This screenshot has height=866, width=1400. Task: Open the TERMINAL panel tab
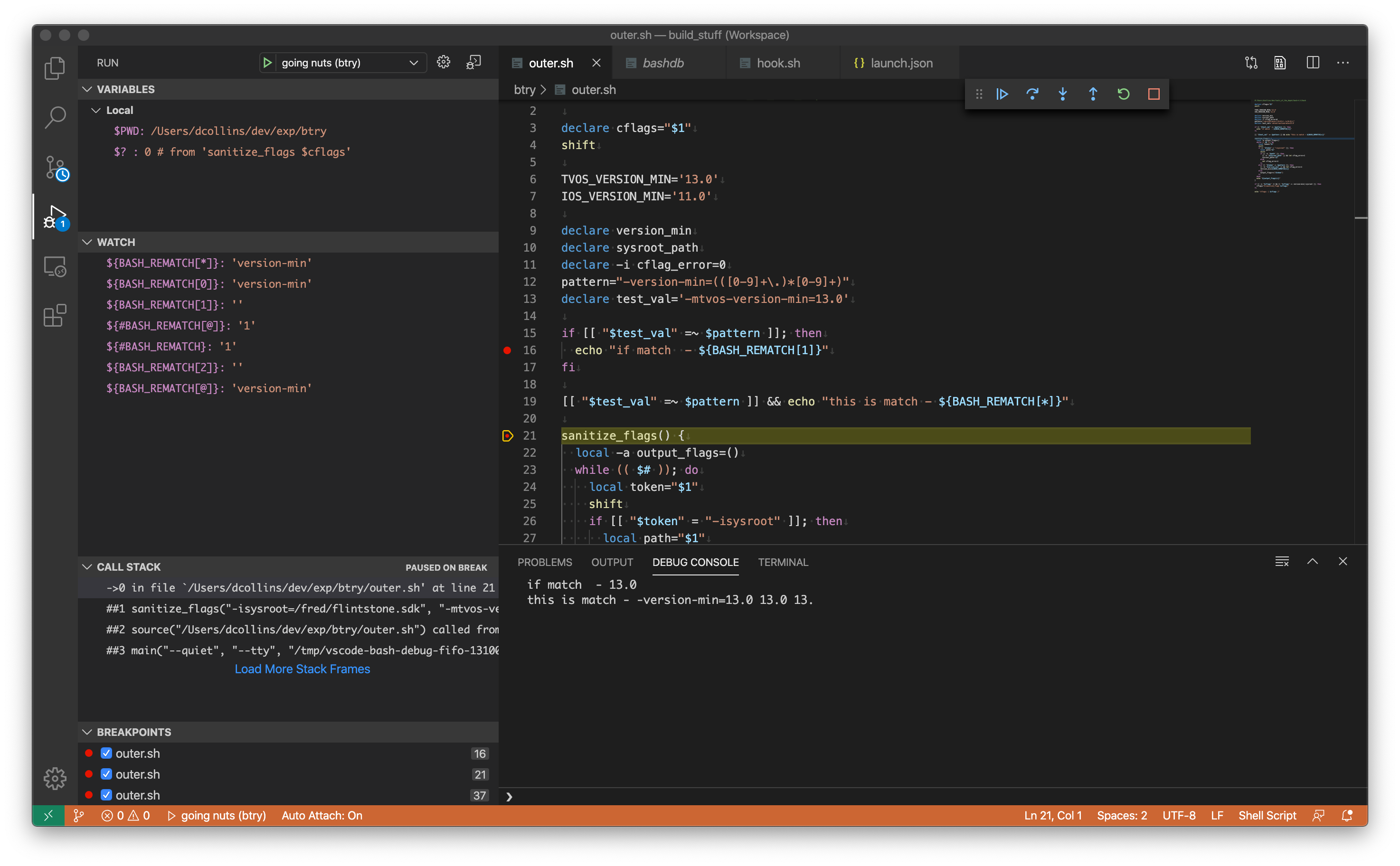tap(783, 562)
